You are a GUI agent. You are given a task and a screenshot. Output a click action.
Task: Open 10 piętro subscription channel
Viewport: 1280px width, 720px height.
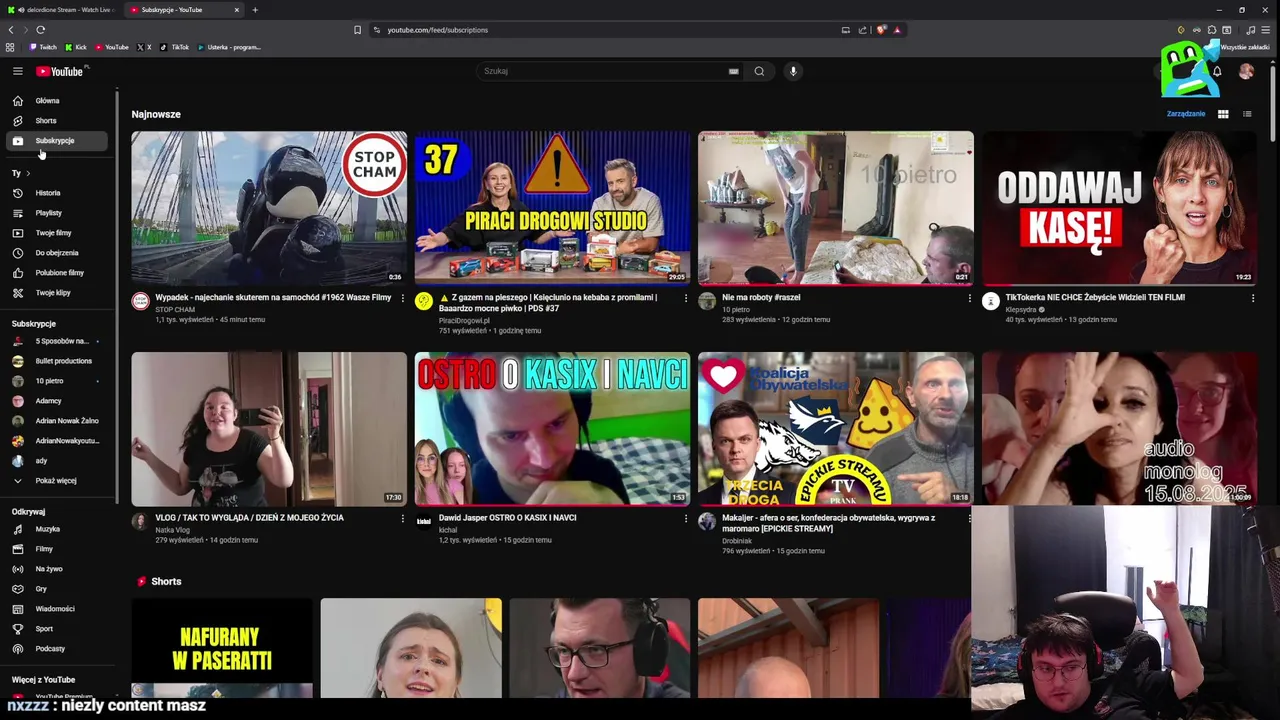[58, 381]
